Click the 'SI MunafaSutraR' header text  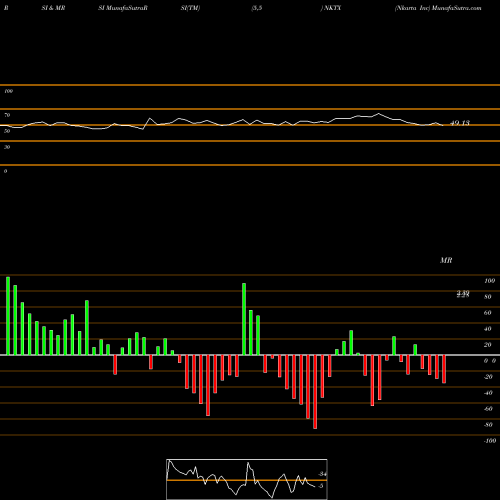point(123,8)
